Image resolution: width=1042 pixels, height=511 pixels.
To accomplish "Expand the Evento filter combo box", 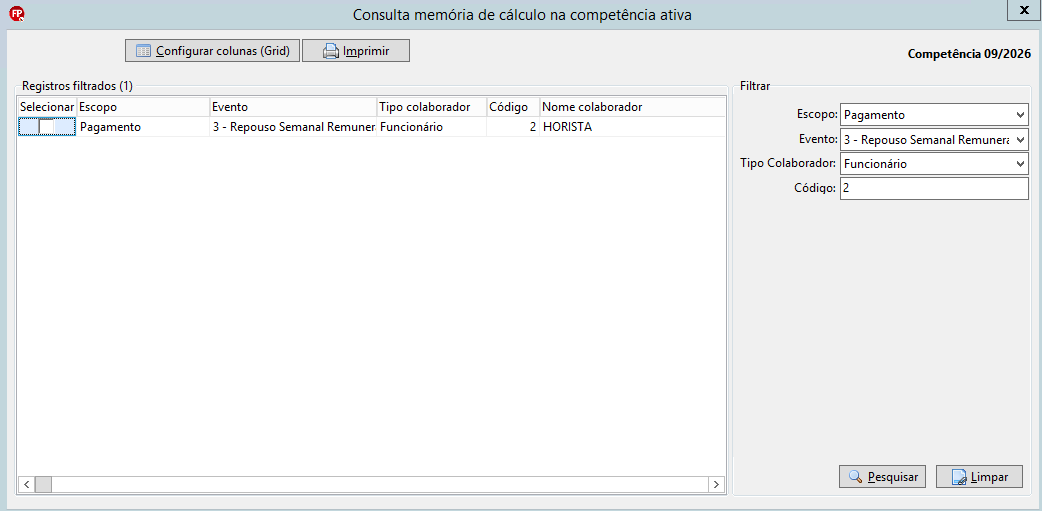I will pyautogui.click(x=1021, y=140).
